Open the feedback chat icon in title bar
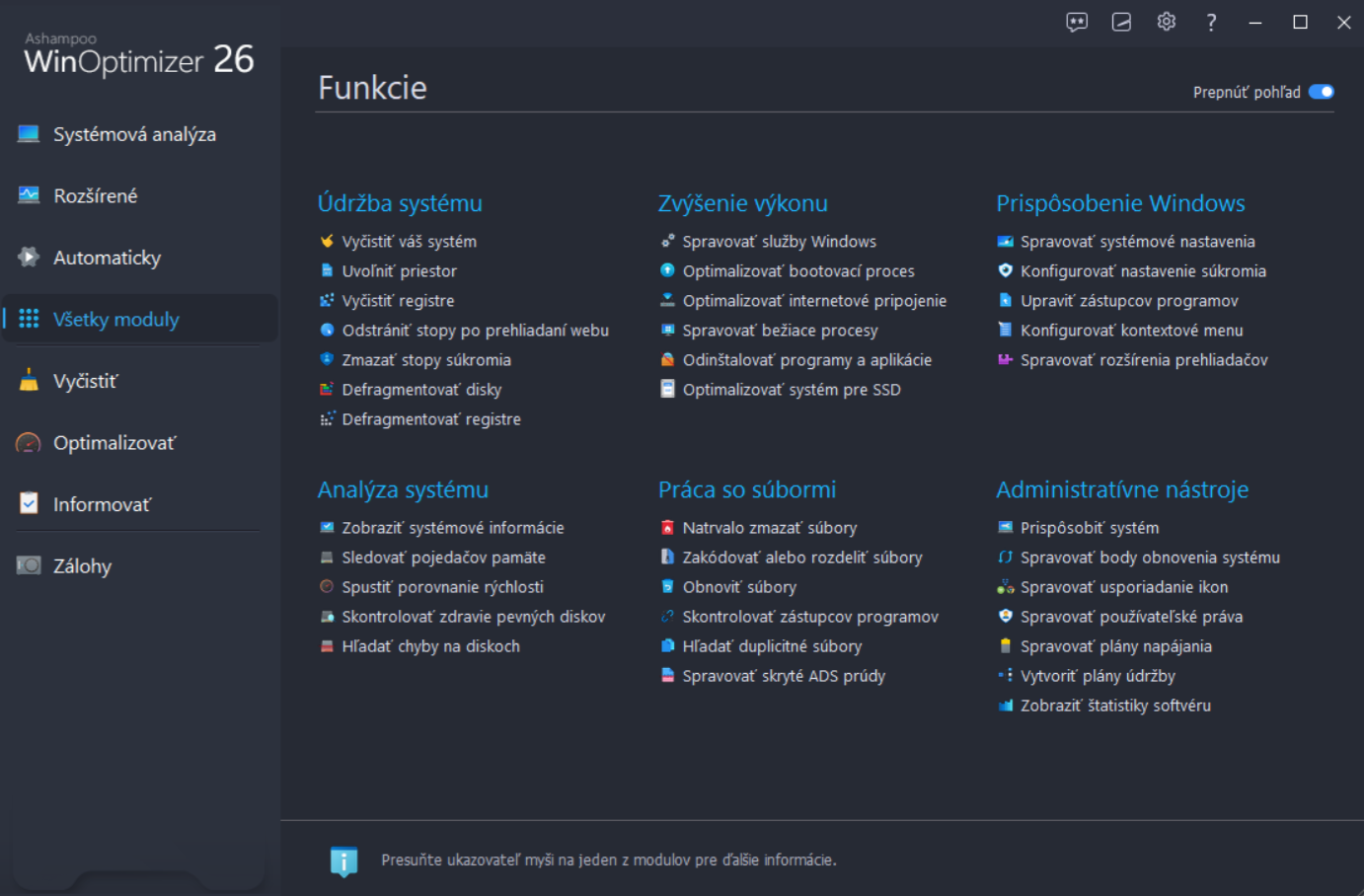Viewport: 1364px width, 896px height. point(1077,22)
